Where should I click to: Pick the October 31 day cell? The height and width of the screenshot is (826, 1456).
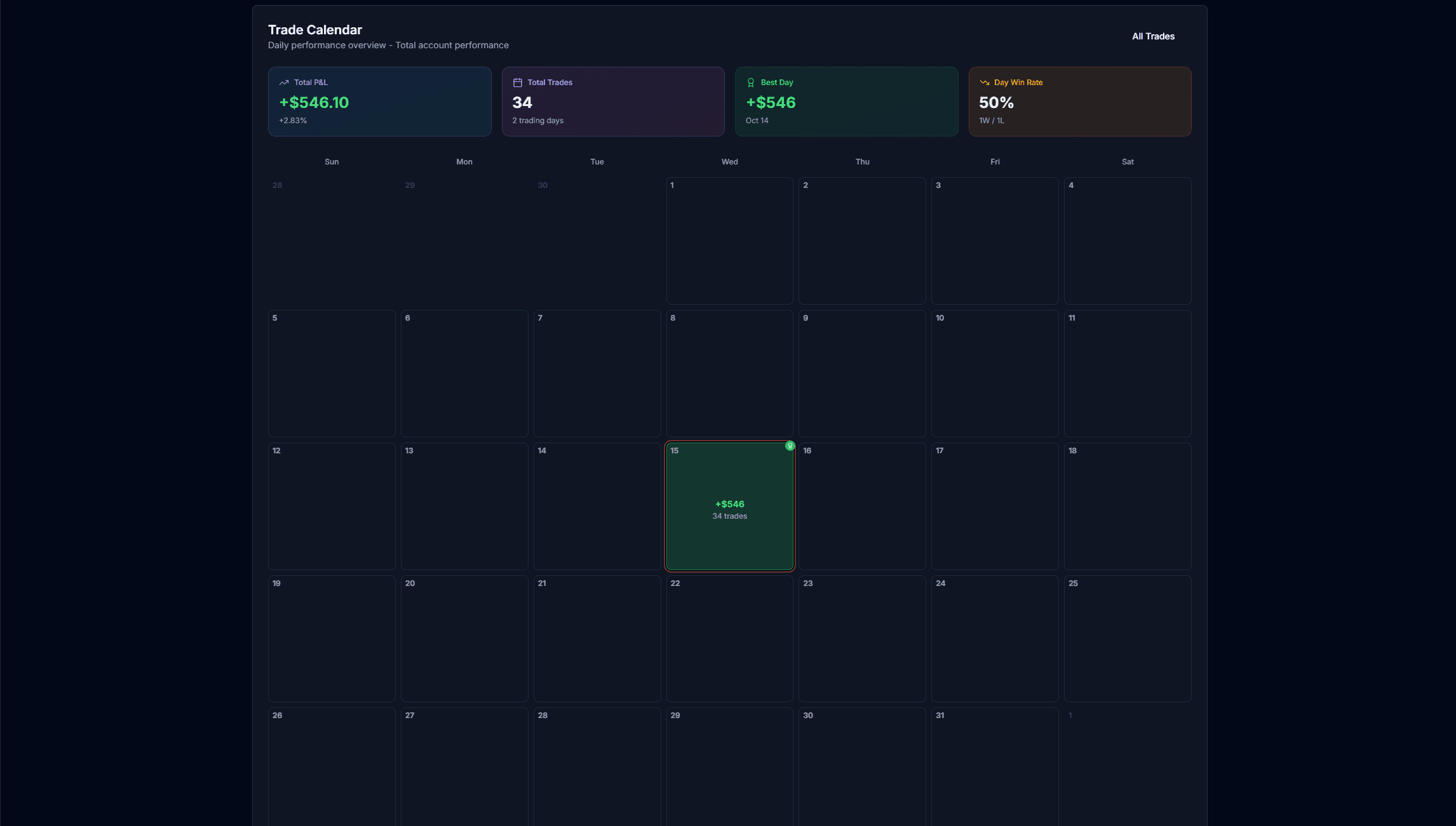pos(994,765)
